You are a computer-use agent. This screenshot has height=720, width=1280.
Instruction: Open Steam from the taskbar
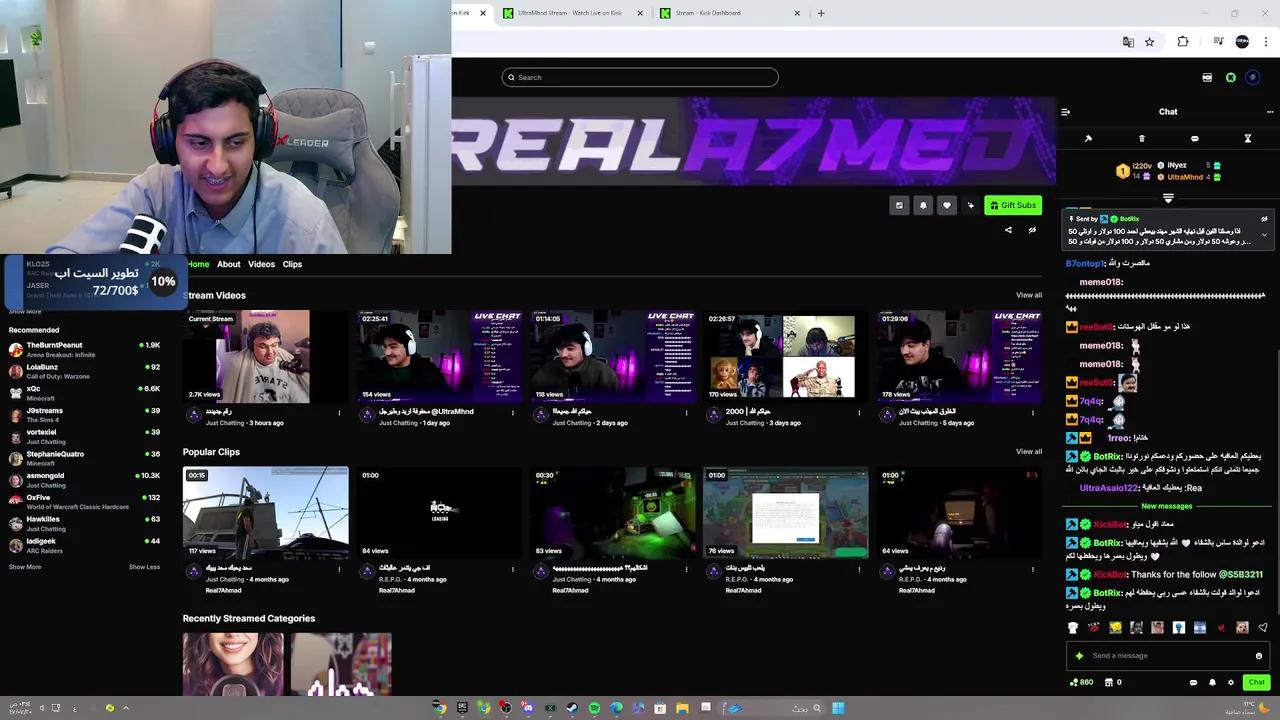[572, 708]
